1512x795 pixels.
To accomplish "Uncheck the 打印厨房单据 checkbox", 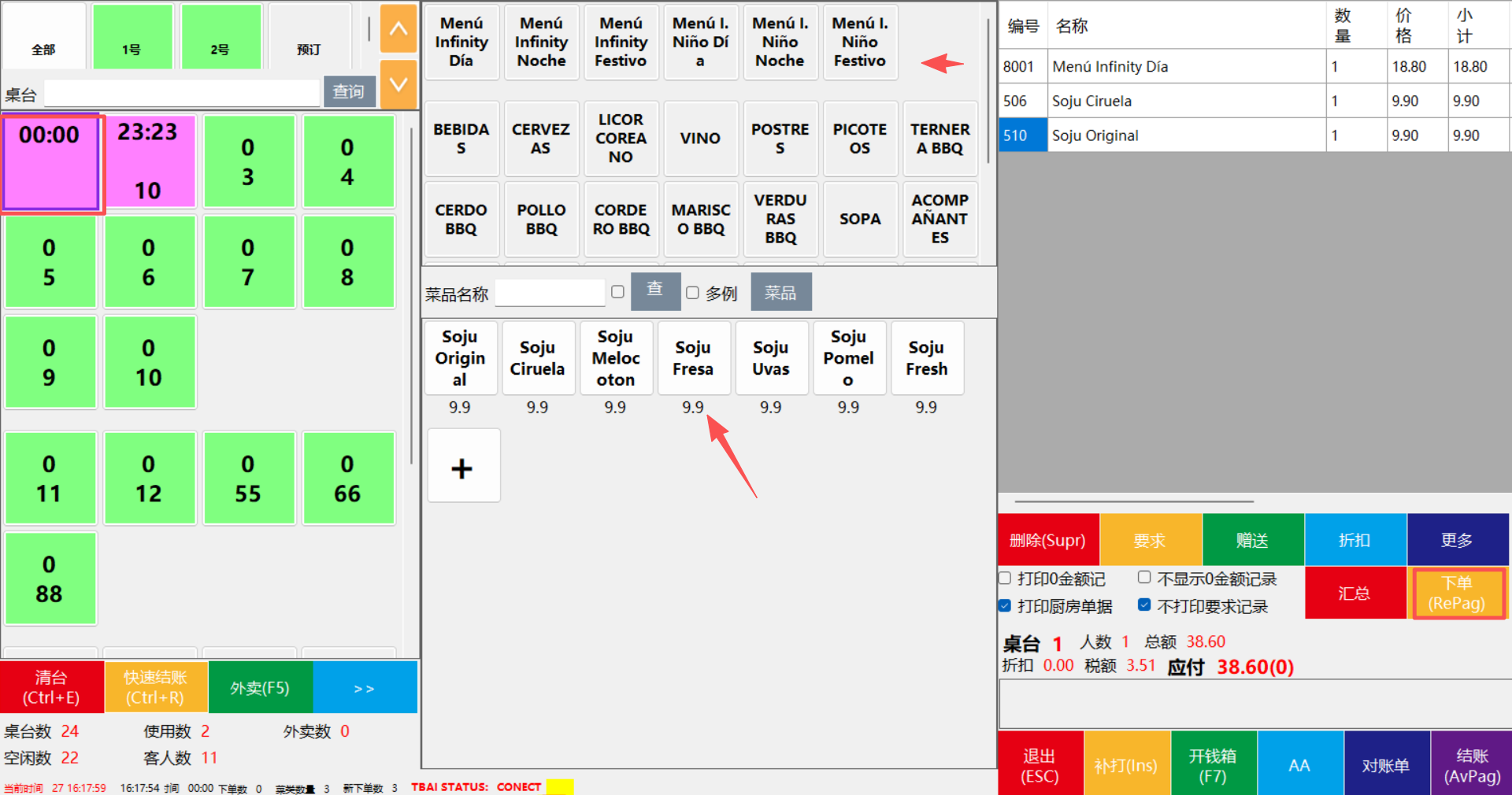I will [1006, 606].
